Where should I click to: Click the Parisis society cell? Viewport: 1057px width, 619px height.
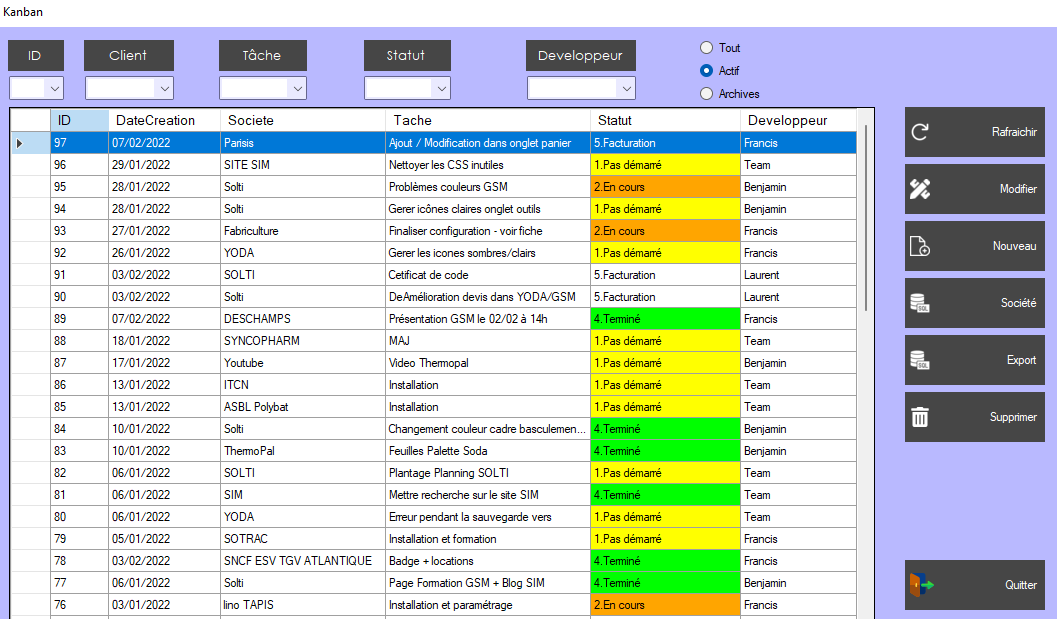click(x=303, y=143)
